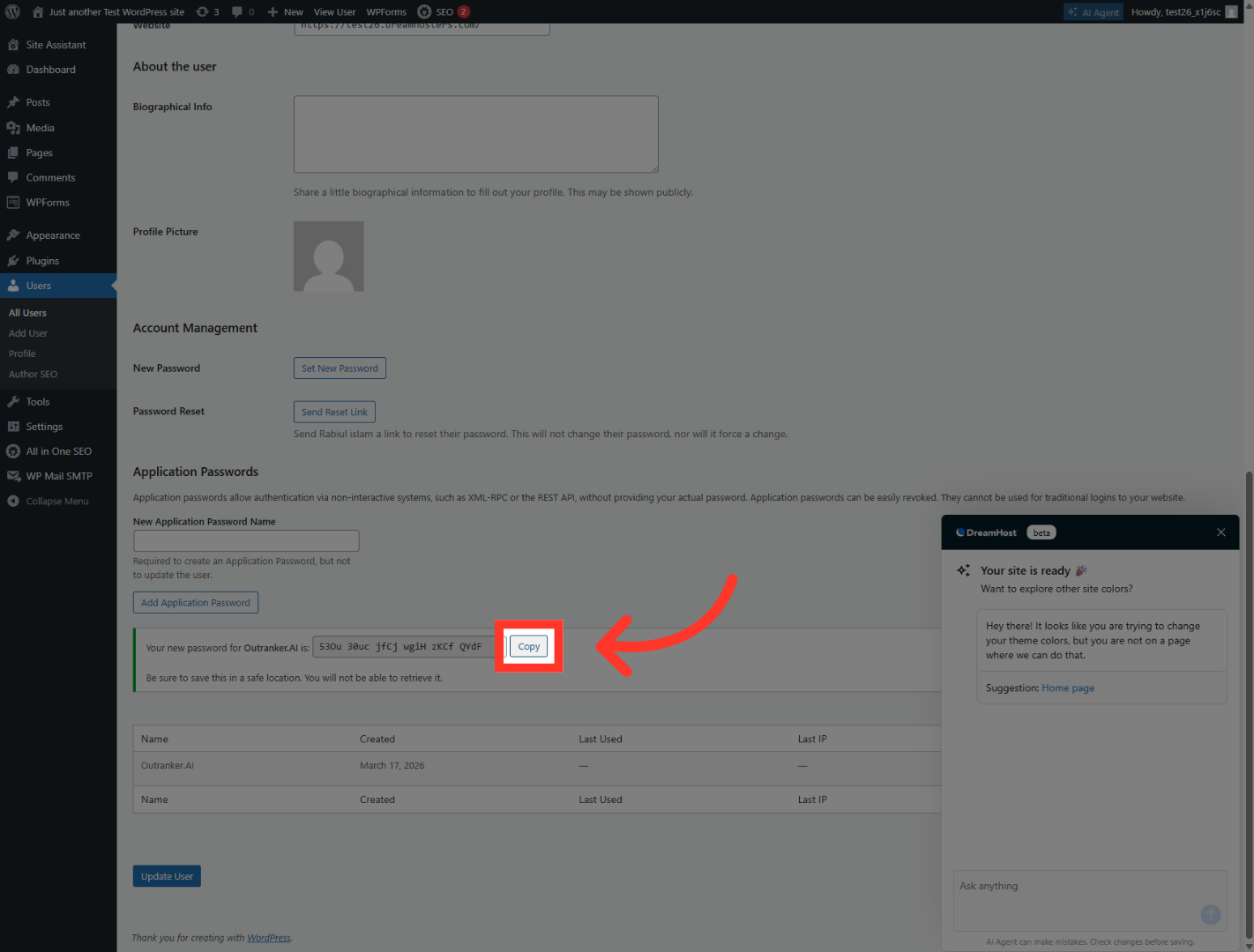Open the Profile submenu link
The image size is (1254, 952).
pyautogui.click(x=22, y=353)
